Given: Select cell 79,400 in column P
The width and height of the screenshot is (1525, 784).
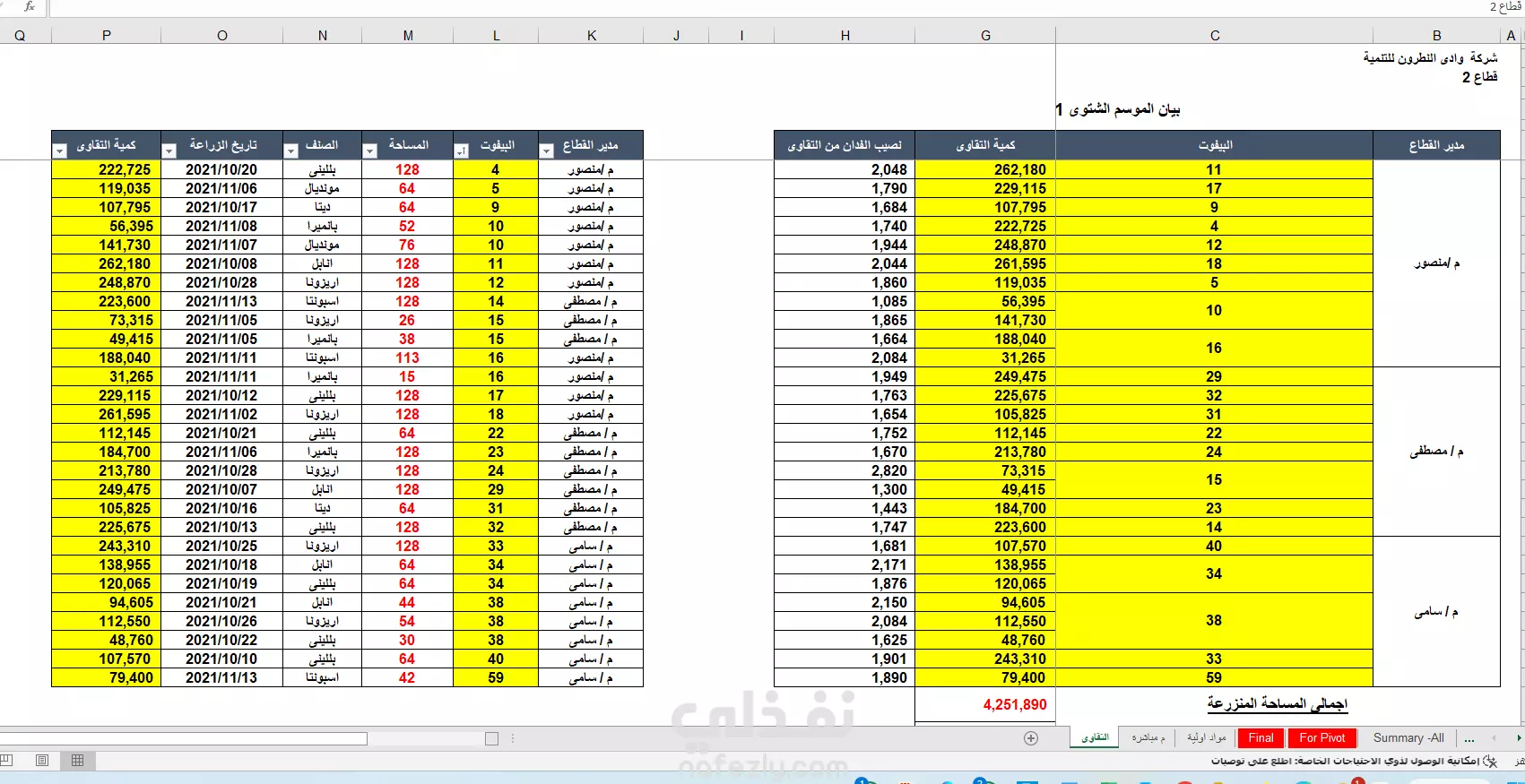Looking at the screenshot, I should pos(107,677).
